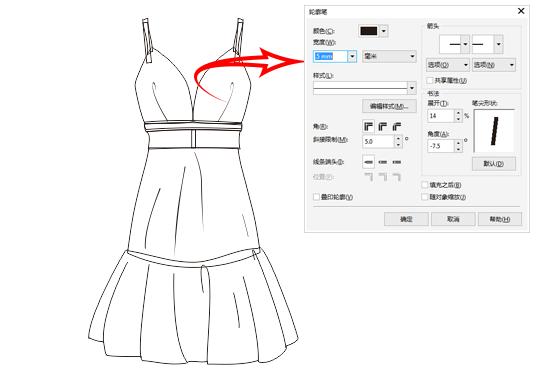The height and width of the screenshot is (379, 537).
Task: Open the 毫米 units dropdown
Action: (x=389, y=56)
